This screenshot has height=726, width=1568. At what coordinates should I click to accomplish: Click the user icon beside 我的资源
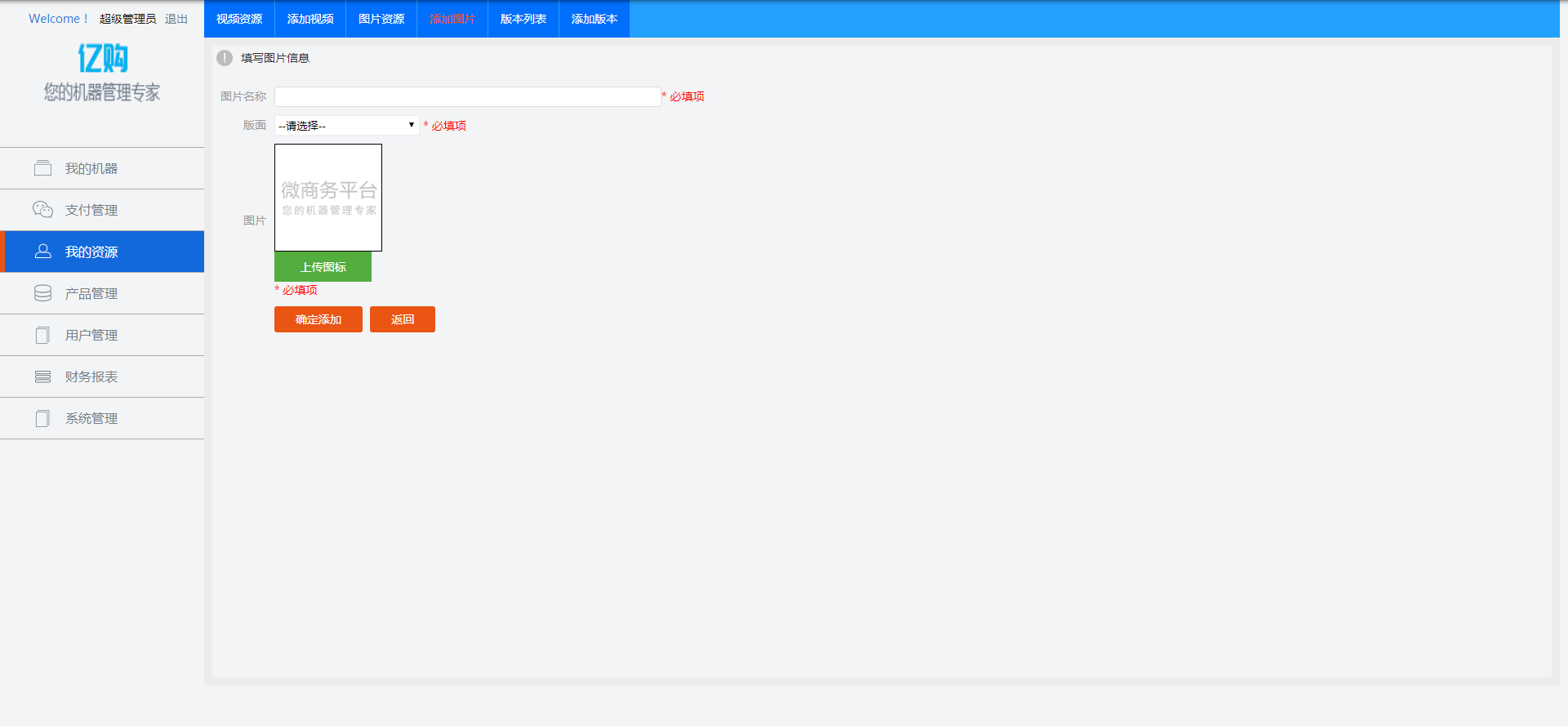click(x=42, y=252)
